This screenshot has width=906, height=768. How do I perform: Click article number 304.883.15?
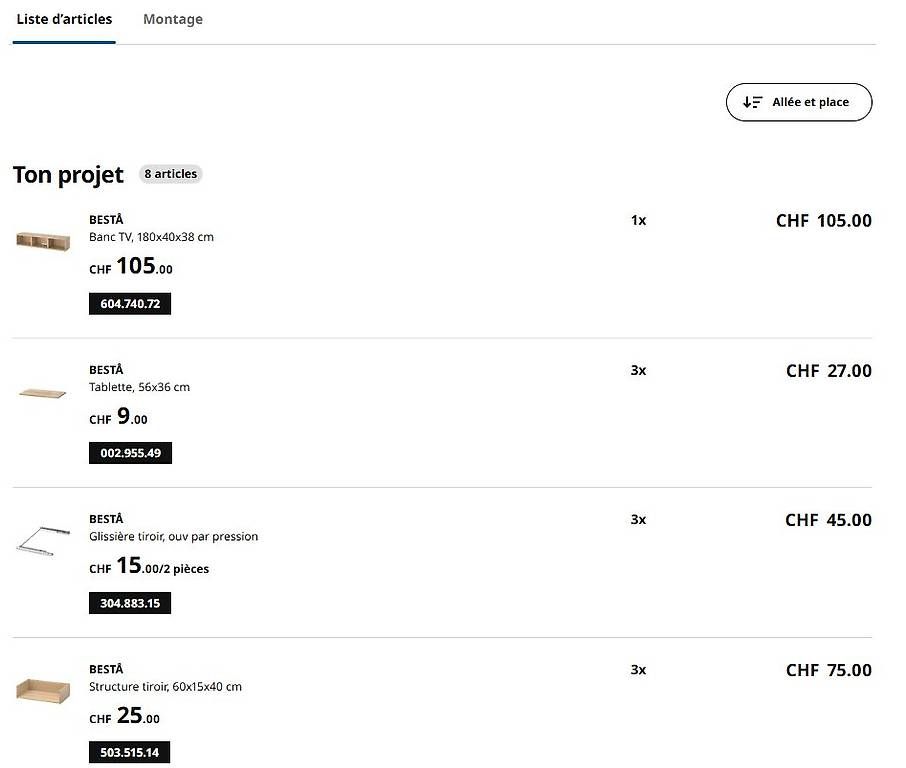[x=130, y=603]
